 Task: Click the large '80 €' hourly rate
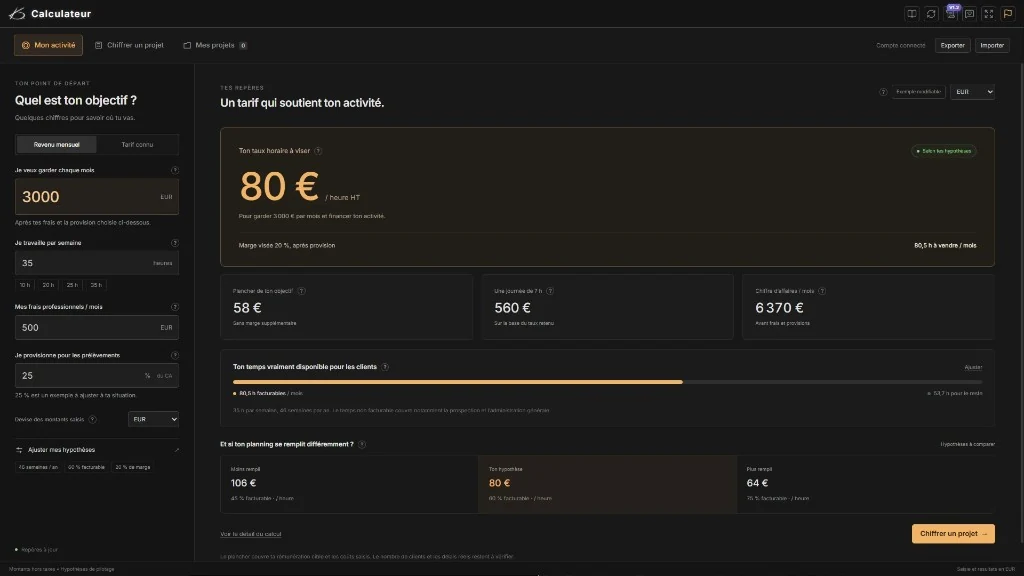(279, 186)
